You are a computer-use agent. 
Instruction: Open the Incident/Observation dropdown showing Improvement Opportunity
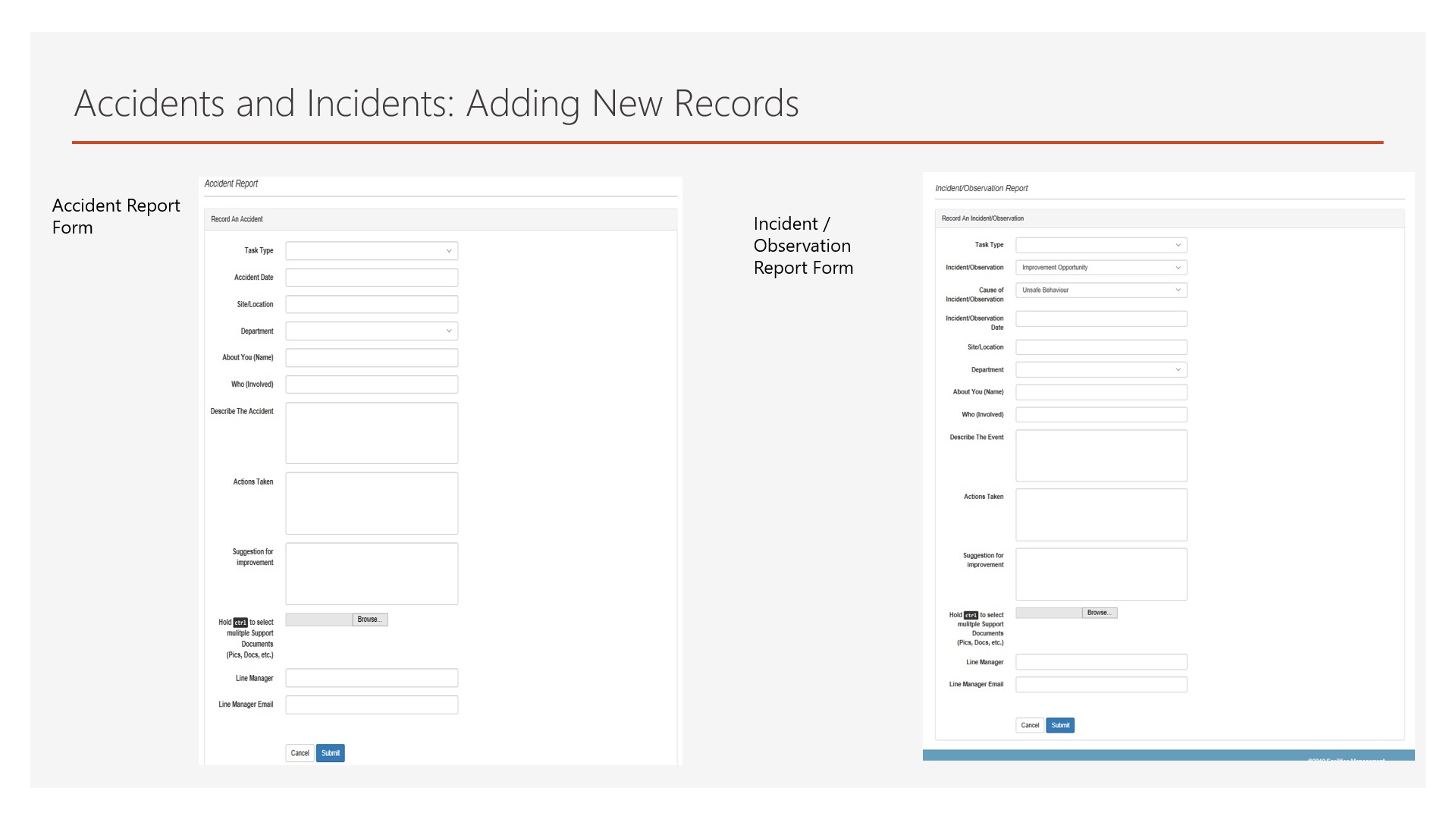click(1100, 267)
